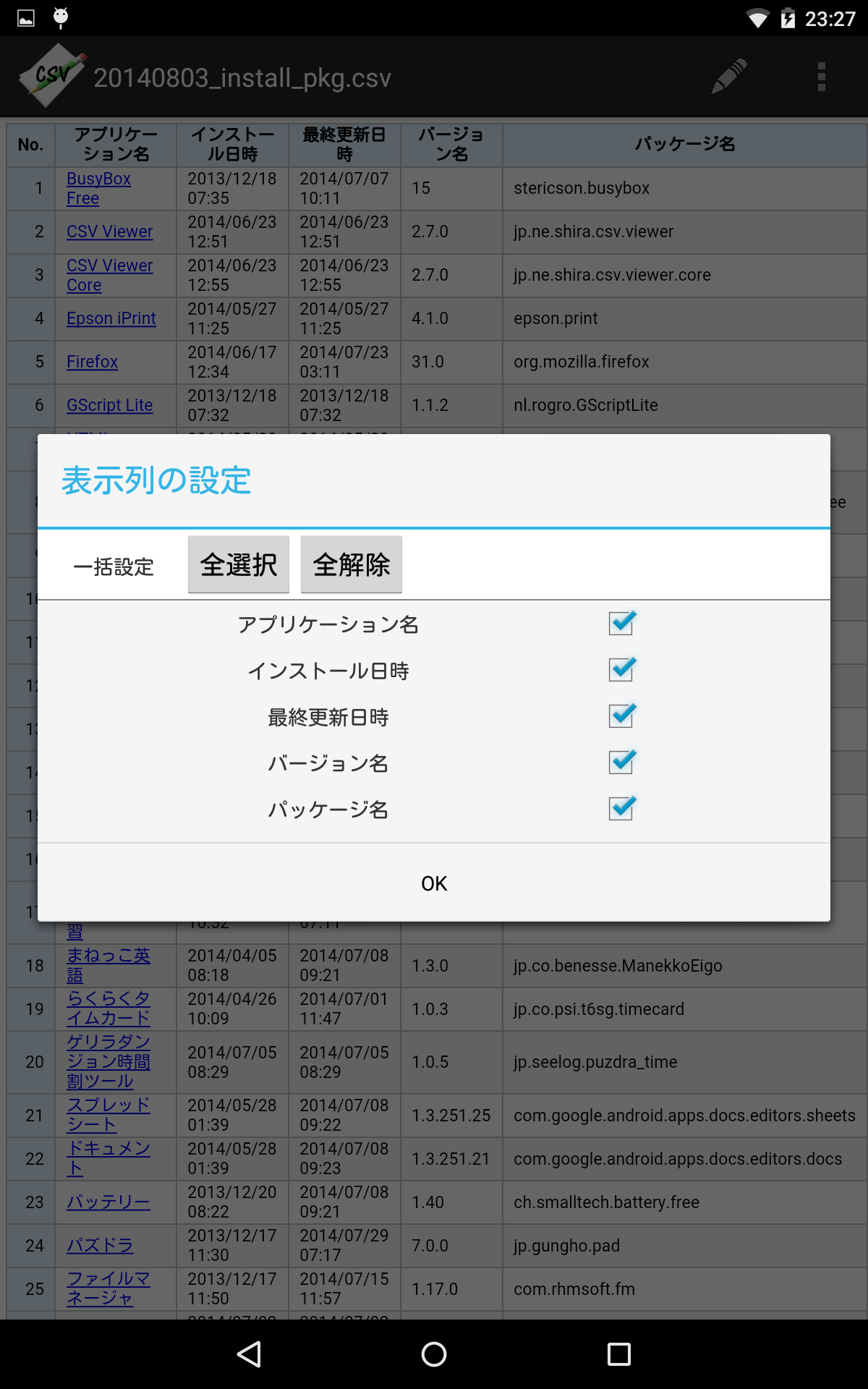Tap the アプリケーション名 column header
Viewport: 868px width, 1389px height.
coord(116,145)
